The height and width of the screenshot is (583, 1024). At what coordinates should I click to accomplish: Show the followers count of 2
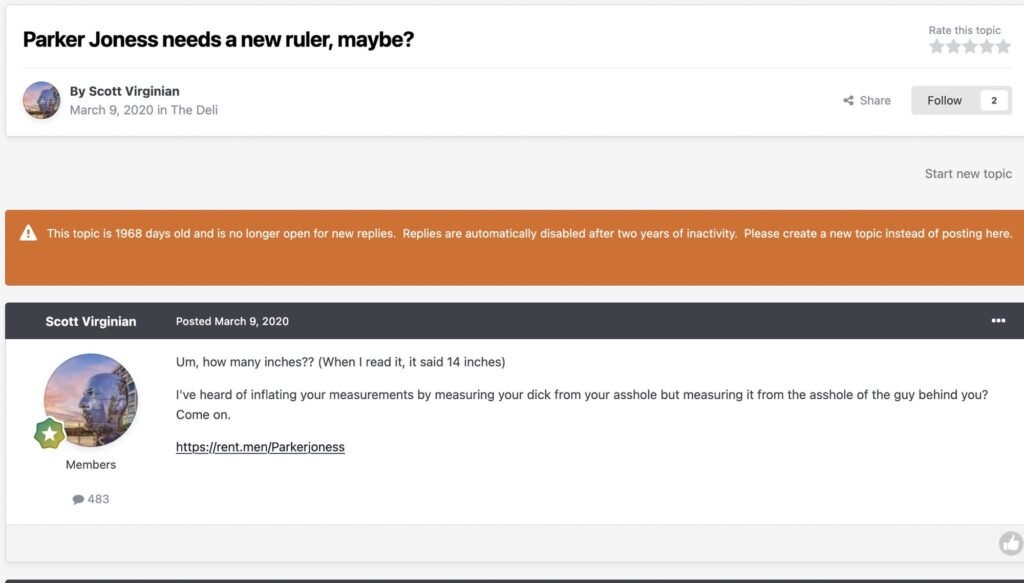point(994,100)
